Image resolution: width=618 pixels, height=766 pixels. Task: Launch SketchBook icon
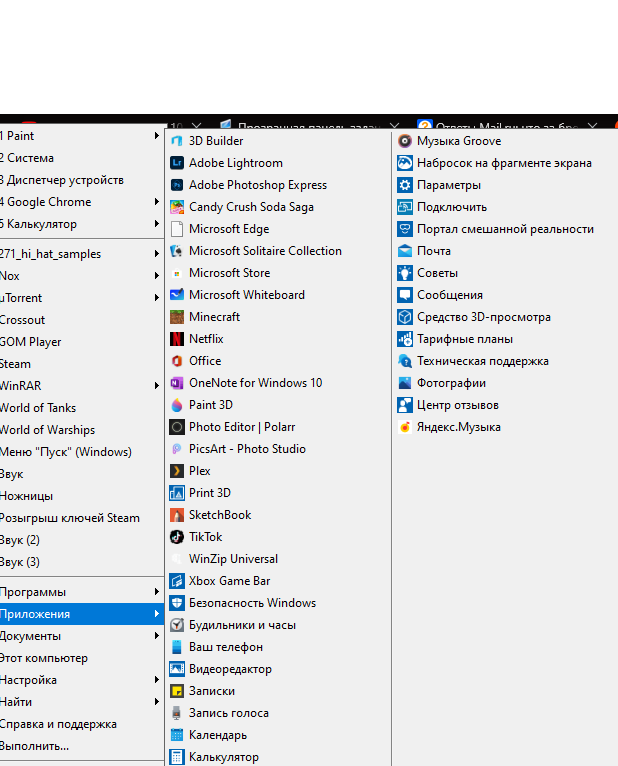pyautogui.click(x=176, y=515)
